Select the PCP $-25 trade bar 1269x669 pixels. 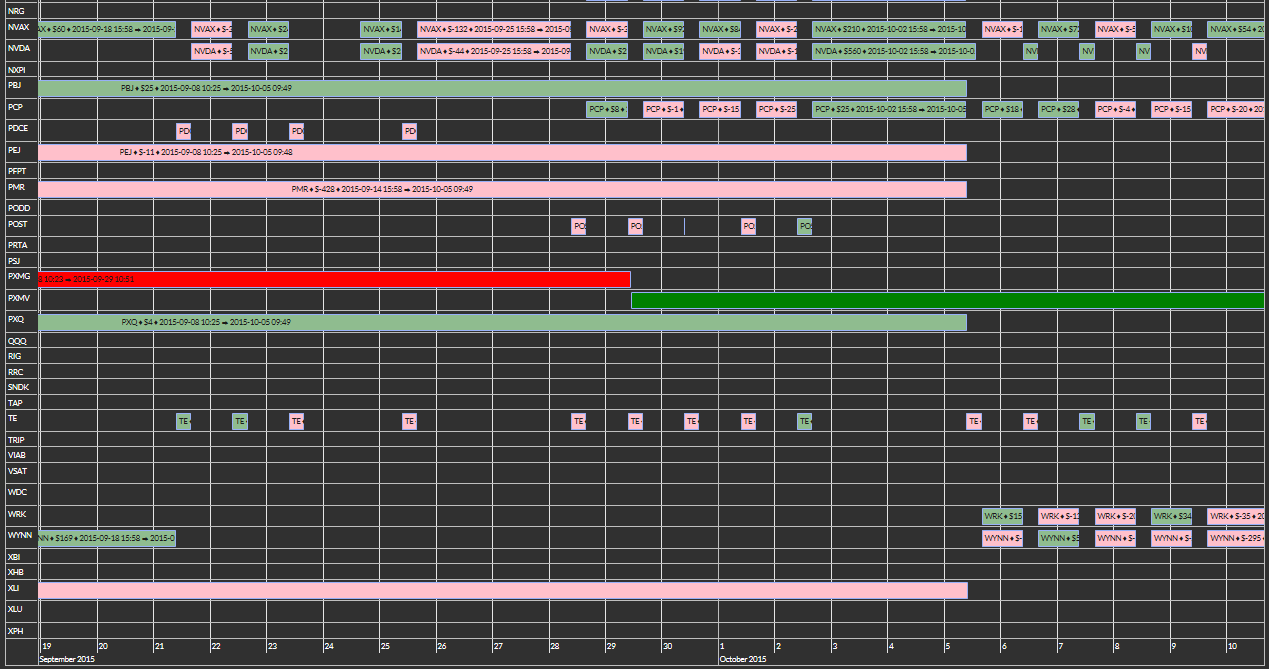point(777,109)
